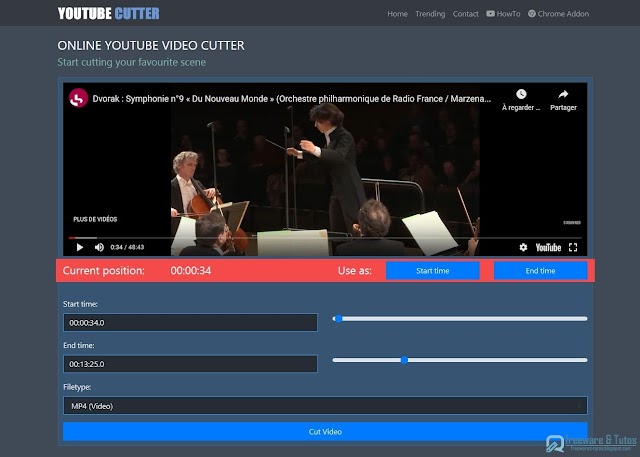The width and height of the screenshot is (640, 457).
Task: Click the YouTube Cutter logo
Action: point(108,13)
